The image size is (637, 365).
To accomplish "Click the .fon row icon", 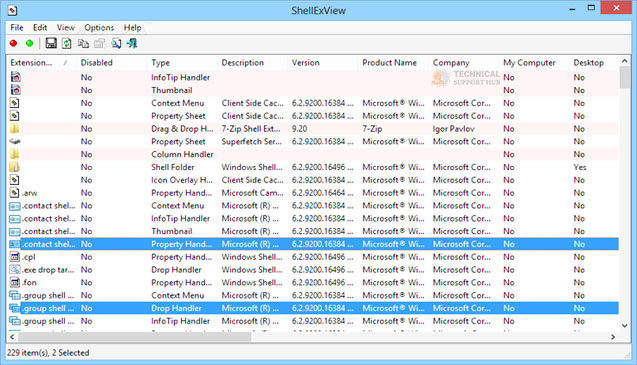I will click(x=15, y=282).
